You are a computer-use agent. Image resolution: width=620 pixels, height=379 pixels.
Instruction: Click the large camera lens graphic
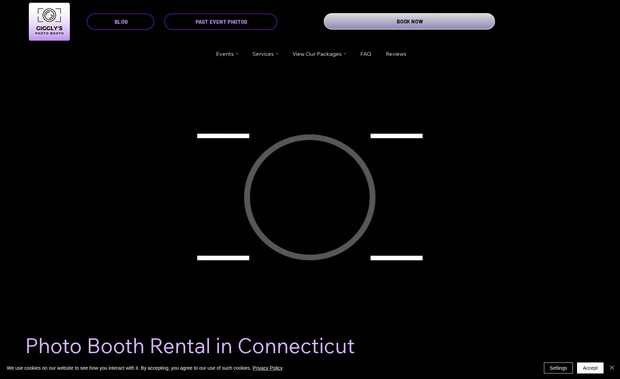click(x=310, y=197)
